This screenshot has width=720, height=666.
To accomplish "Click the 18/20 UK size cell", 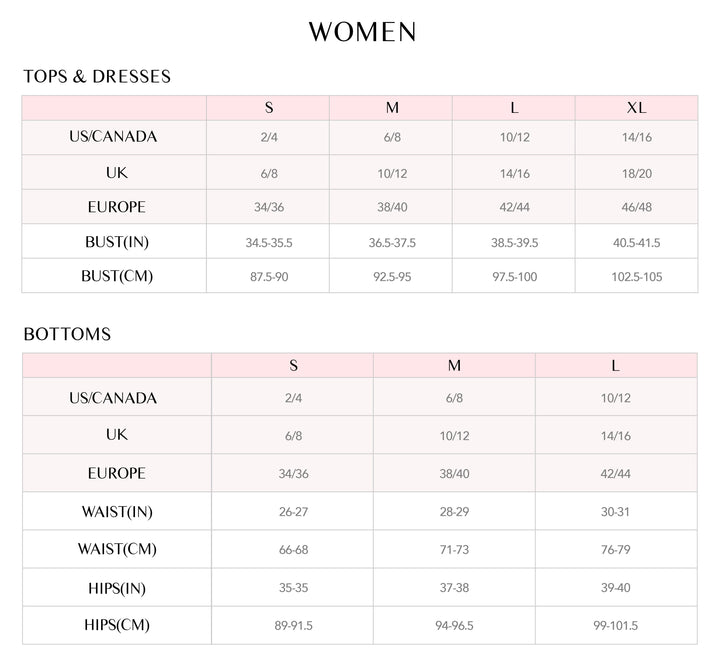I will click(x=636, y=174).
